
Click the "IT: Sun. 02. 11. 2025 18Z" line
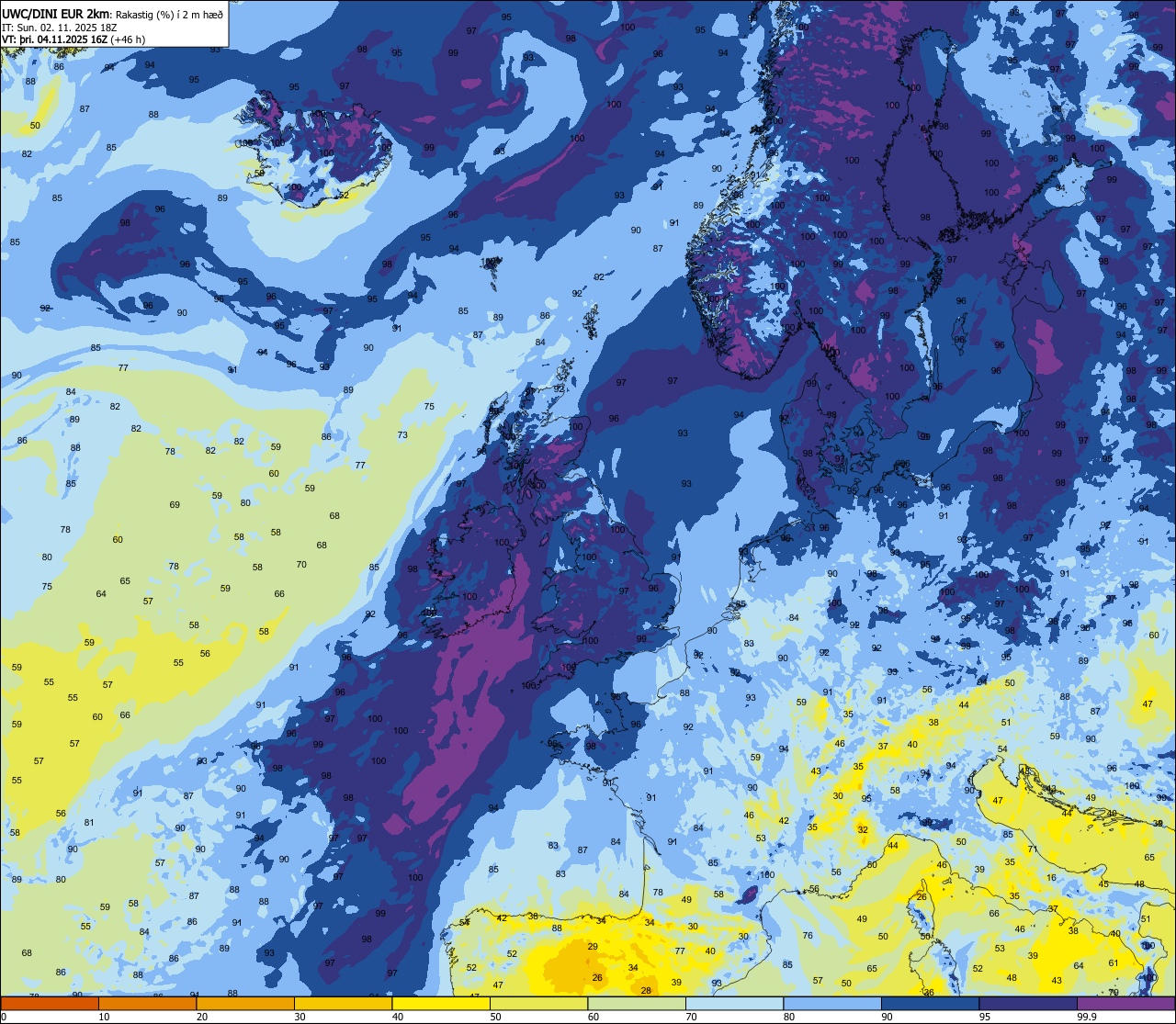click(59, 28)
